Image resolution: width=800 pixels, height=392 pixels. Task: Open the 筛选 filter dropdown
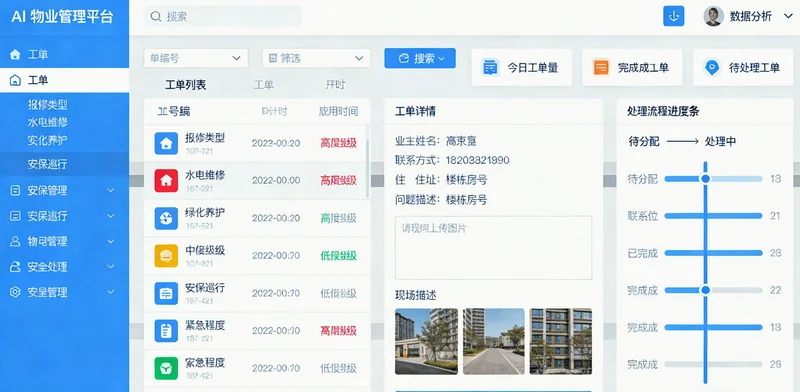tap(316, 58)
